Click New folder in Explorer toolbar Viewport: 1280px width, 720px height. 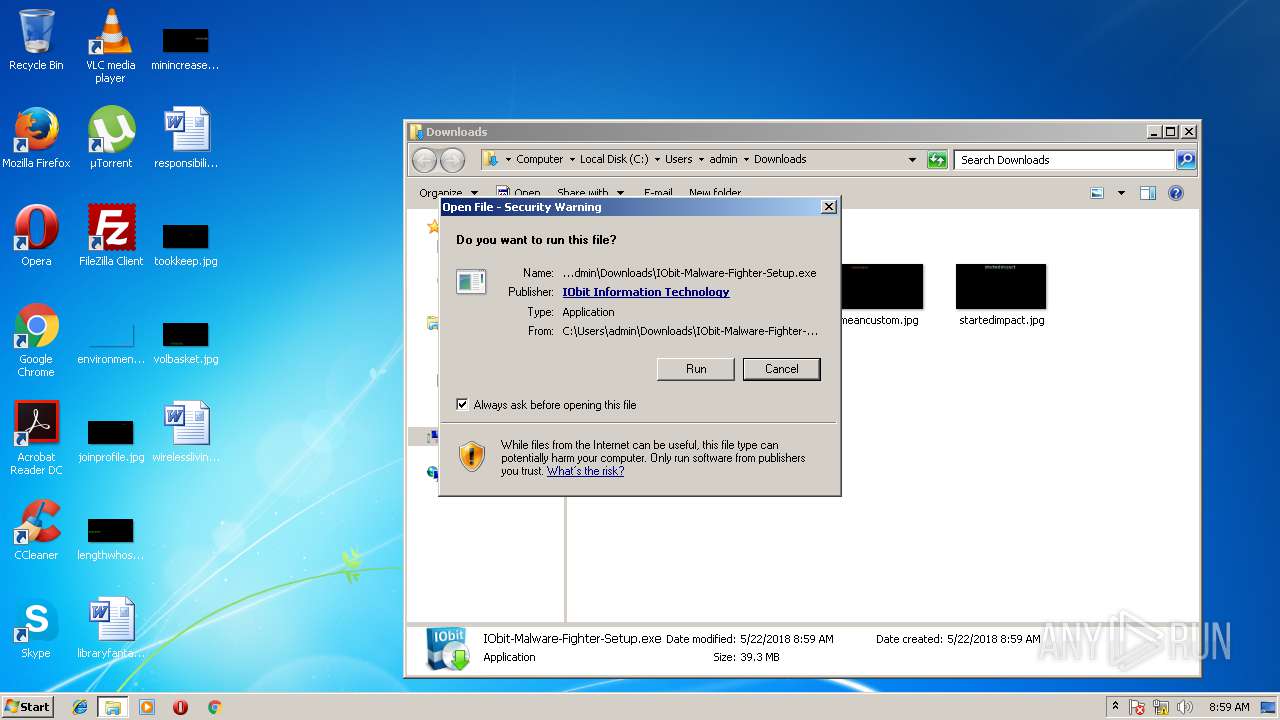tap(715, 193)
